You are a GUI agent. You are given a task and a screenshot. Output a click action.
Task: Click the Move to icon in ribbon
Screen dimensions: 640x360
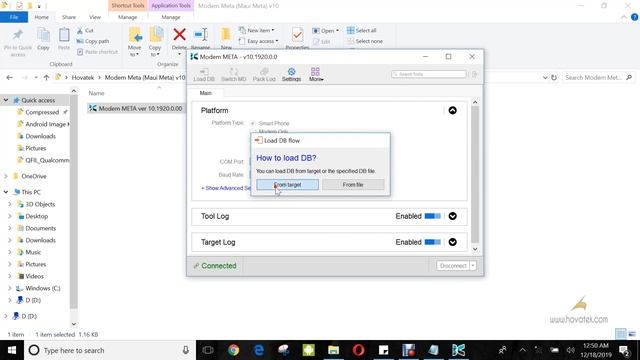click(135, 35)
